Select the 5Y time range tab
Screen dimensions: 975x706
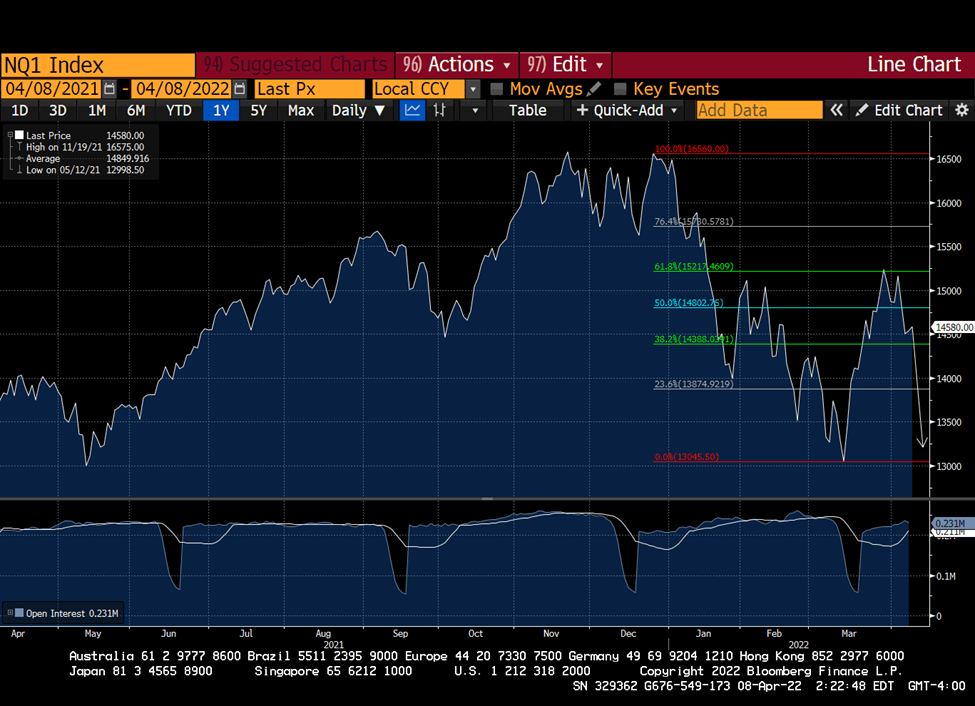258,110
